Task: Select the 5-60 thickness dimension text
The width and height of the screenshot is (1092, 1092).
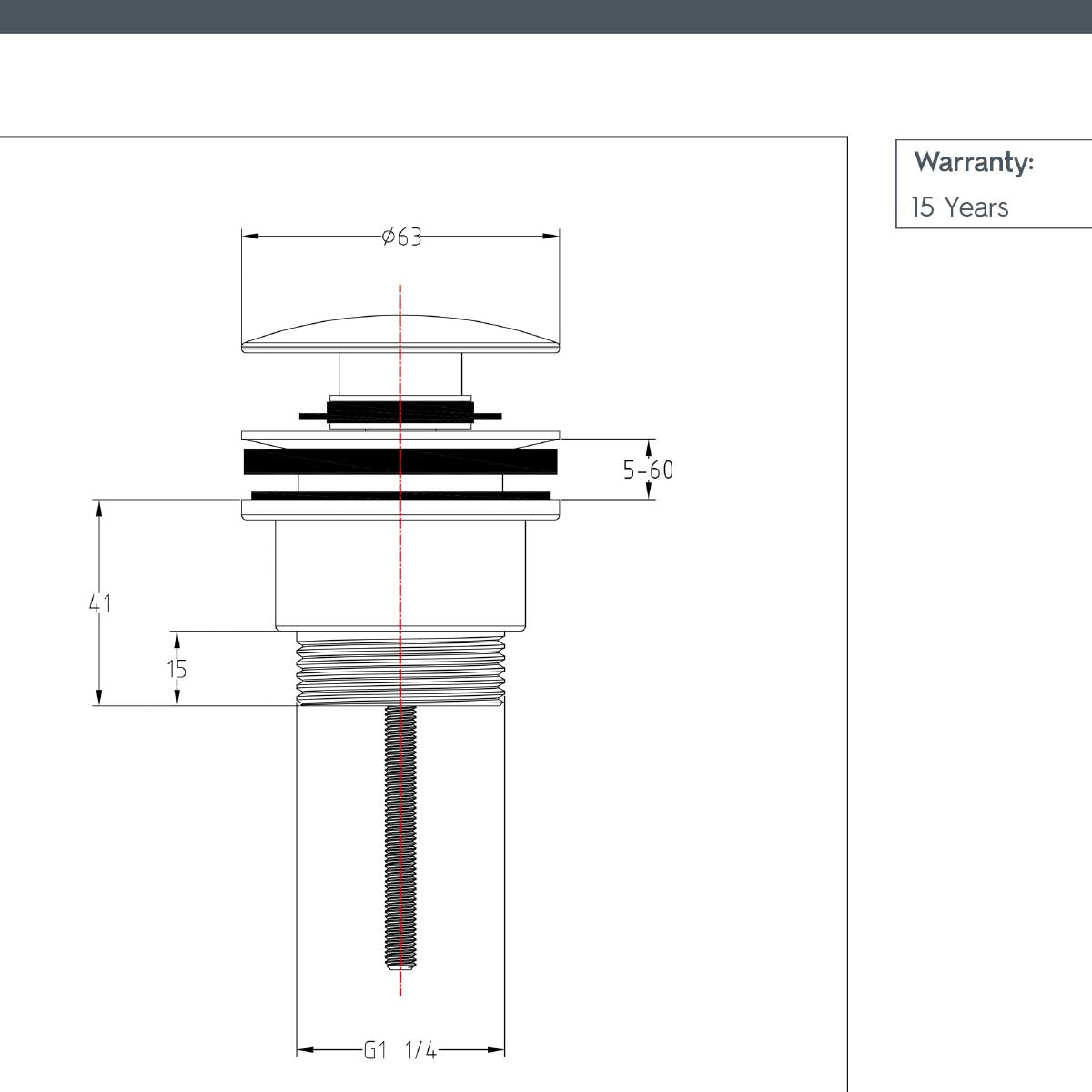Action: [x=648, y=470]
